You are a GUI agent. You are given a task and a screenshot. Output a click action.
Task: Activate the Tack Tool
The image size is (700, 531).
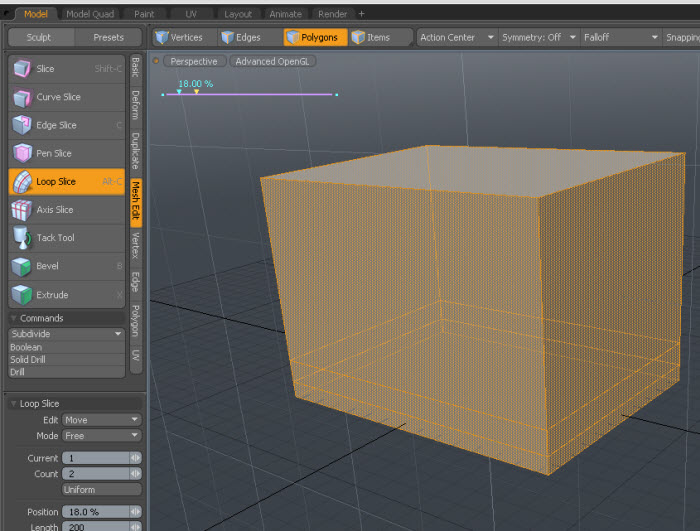(55, 238)
